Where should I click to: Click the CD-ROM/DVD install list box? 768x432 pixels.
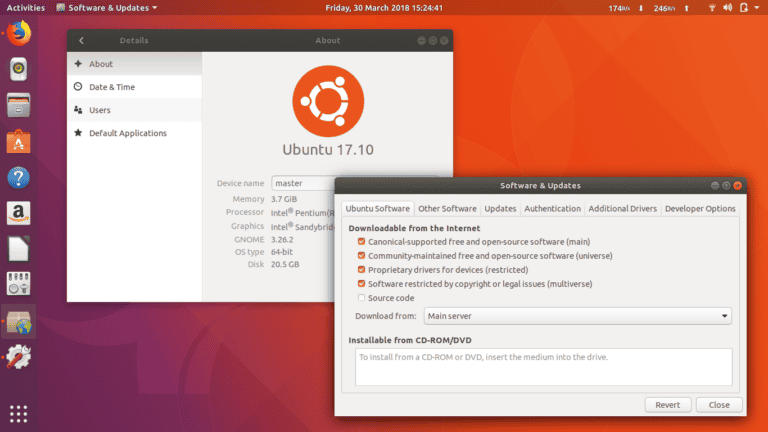point(544,367)
